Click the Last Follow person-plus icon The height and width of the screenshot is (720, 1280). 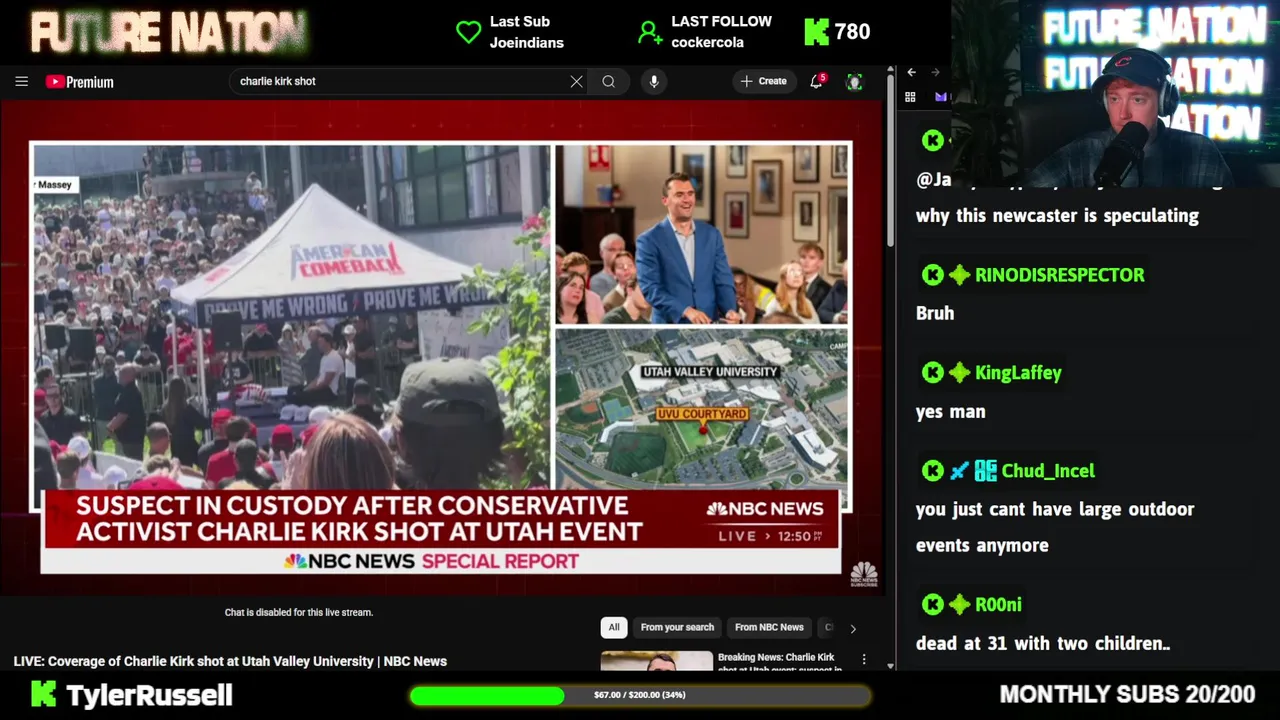650,33
